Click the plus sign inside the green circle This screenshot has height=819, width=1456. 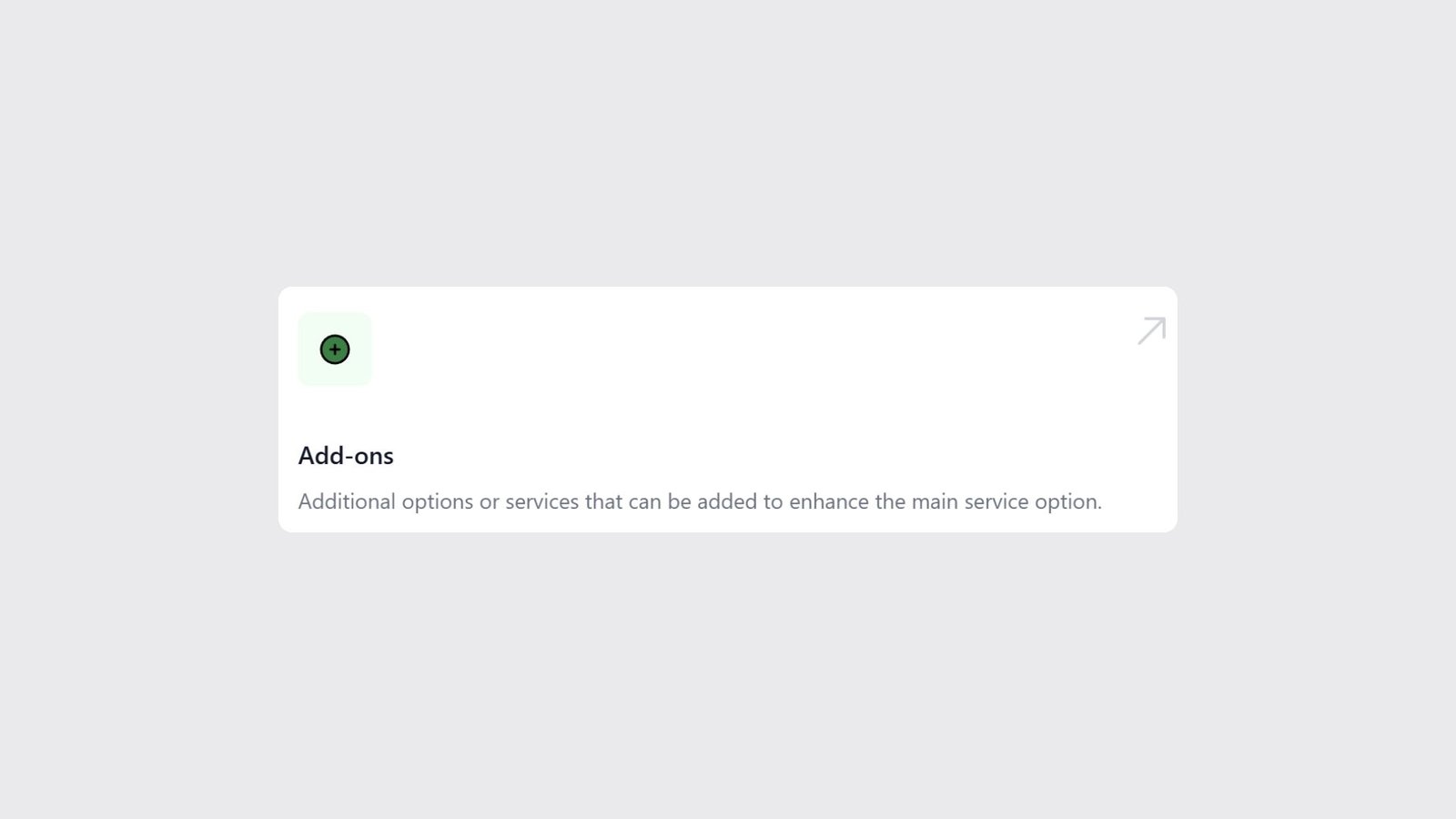tap(335, 349)
